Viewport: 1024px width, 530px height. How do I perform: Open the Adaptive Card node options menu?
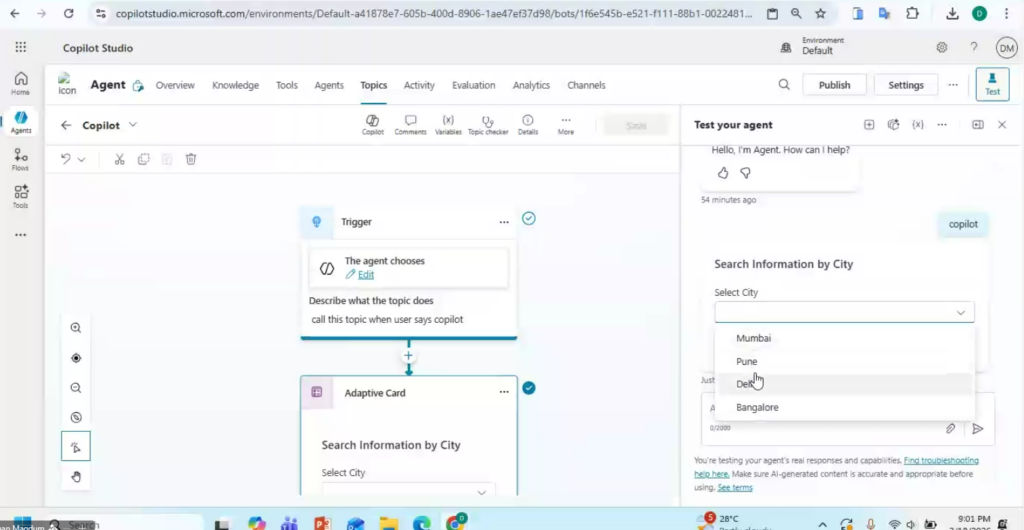(504, 392)
